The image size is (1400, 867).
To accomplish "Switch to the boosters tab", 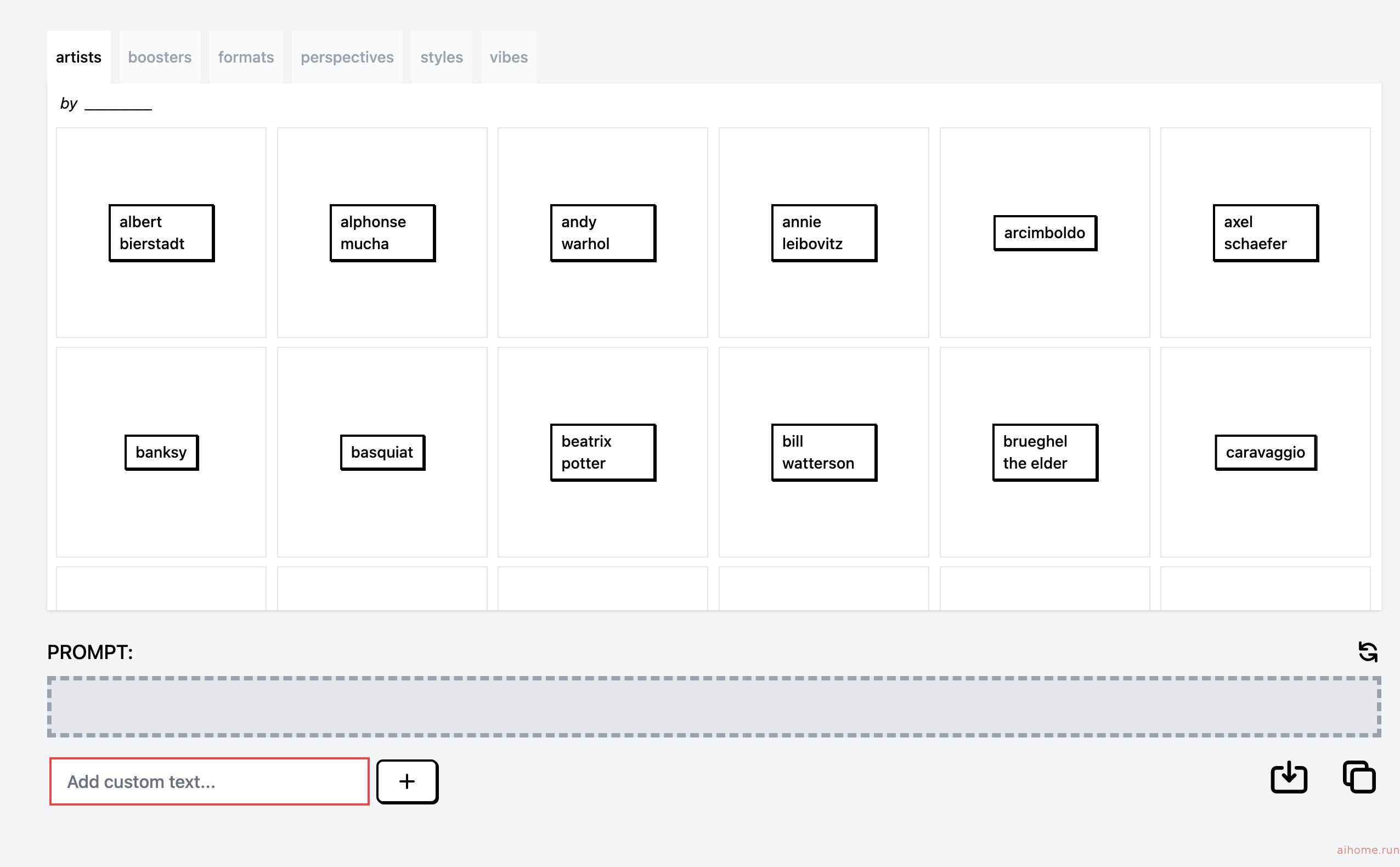I will click(x=160, y=57).
